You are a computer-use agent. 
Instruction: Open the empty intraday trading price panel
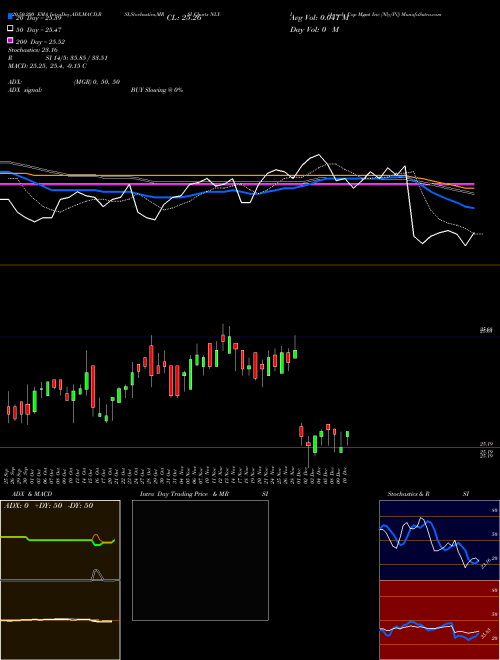pos(200,560)
